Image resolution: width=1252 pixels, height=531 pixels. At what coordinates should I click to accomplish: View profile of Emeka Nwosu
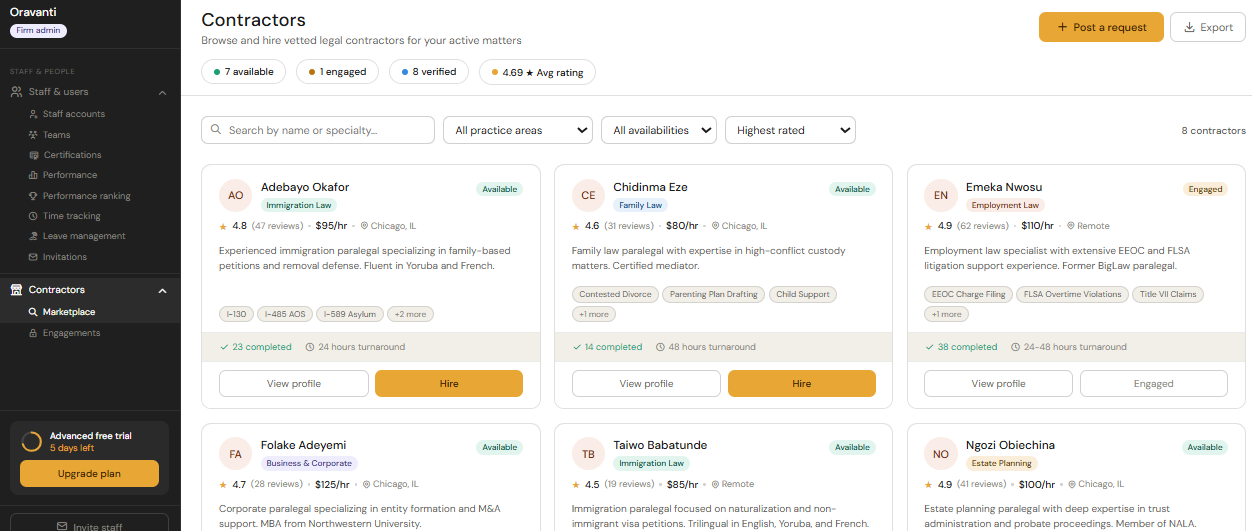point(998,383)
